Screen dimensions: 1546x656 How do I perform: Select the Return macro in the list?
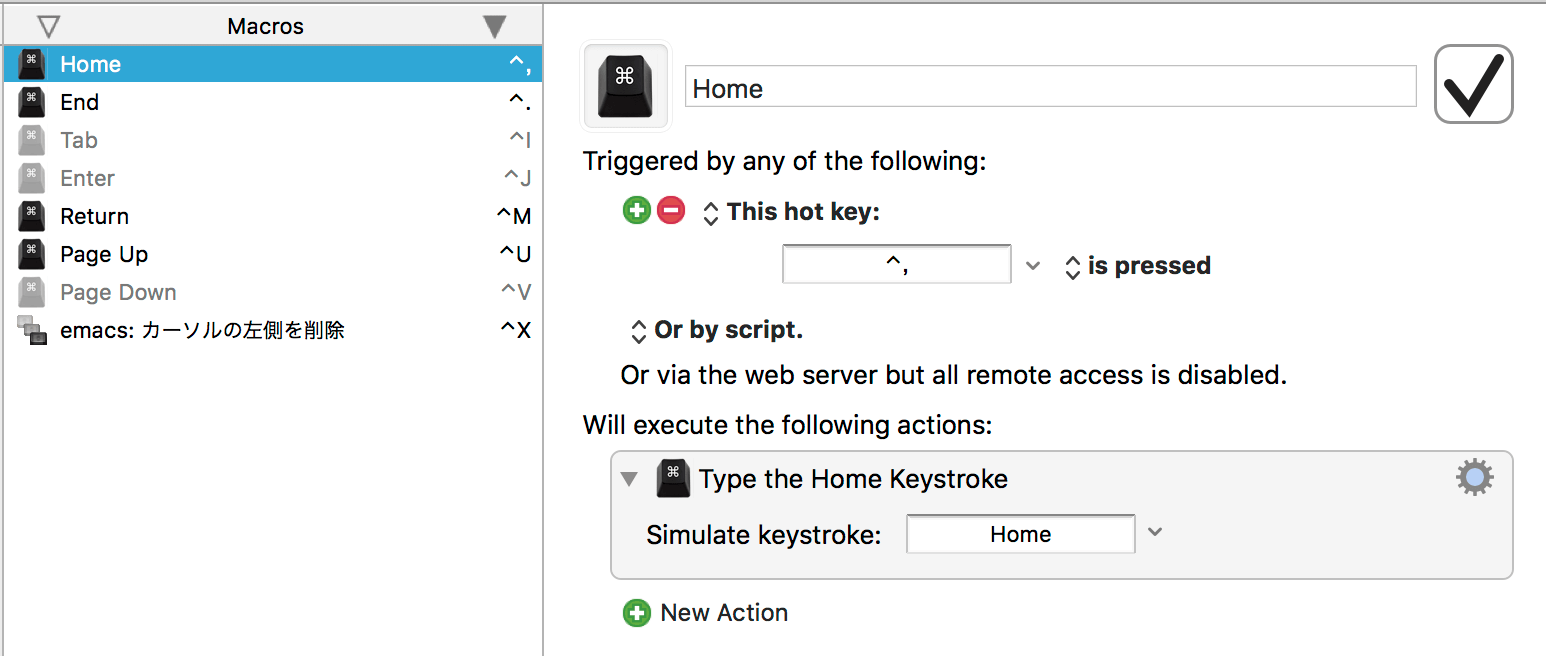[273, 216]
